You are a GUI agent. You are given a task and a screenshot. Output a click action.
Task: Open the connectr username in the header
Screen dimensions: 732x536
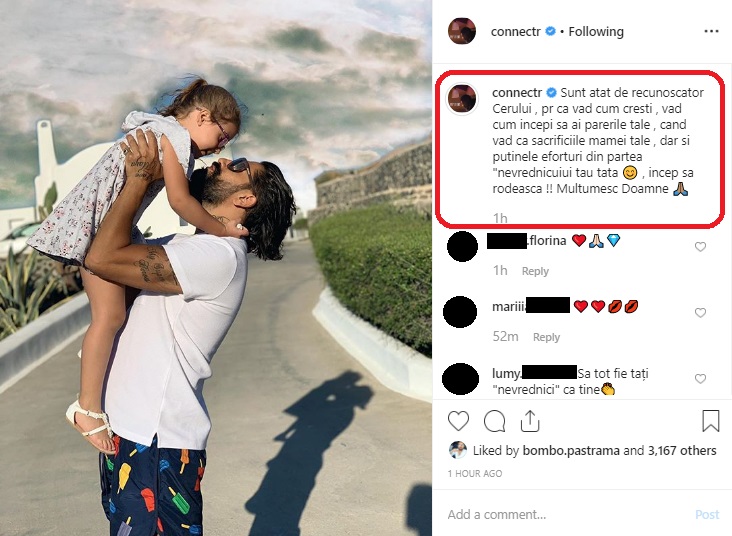515,31
